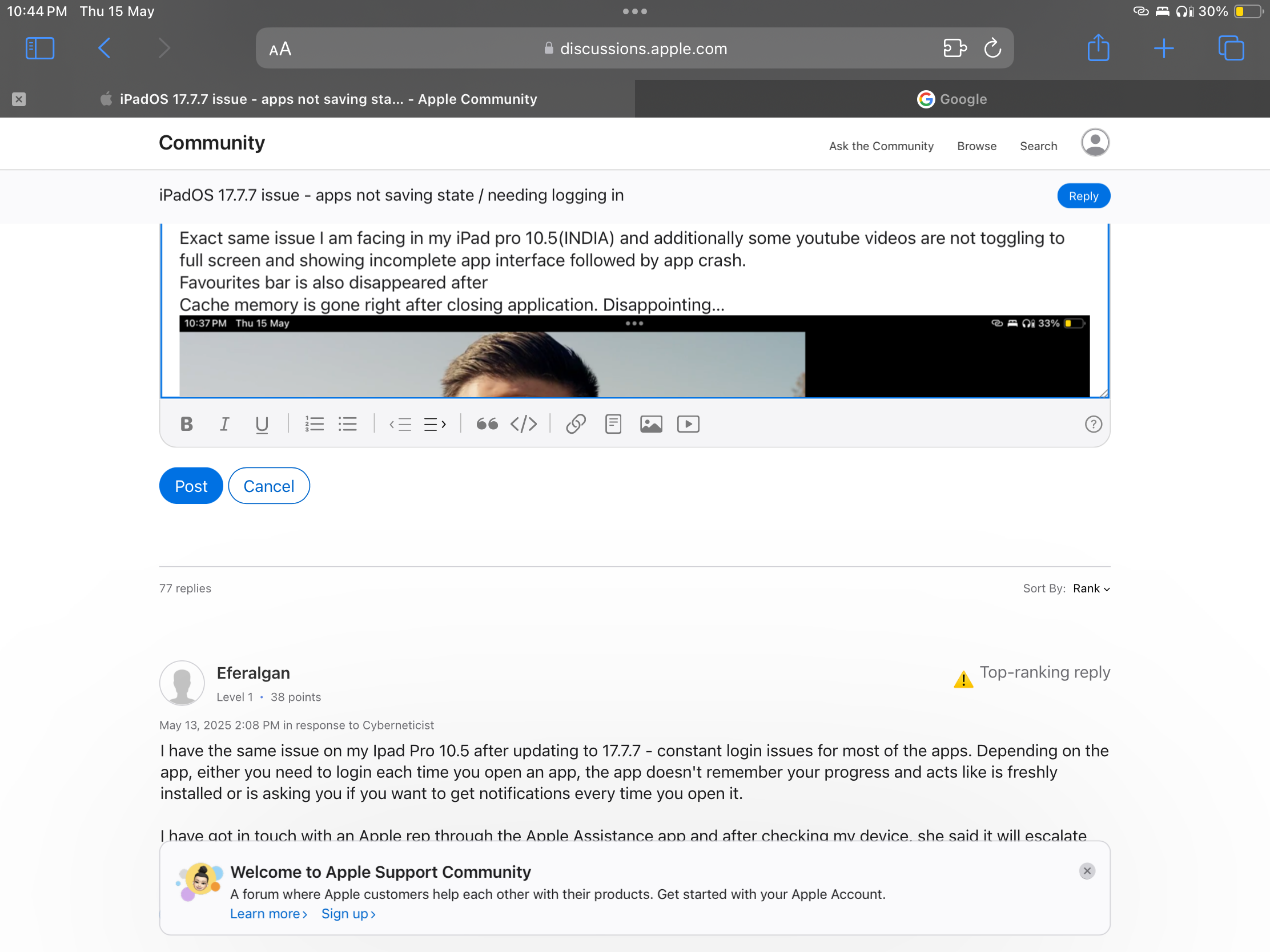Toggle the Safari sidebar
The image size is (1270, 952).
click(x=39, y=48)
